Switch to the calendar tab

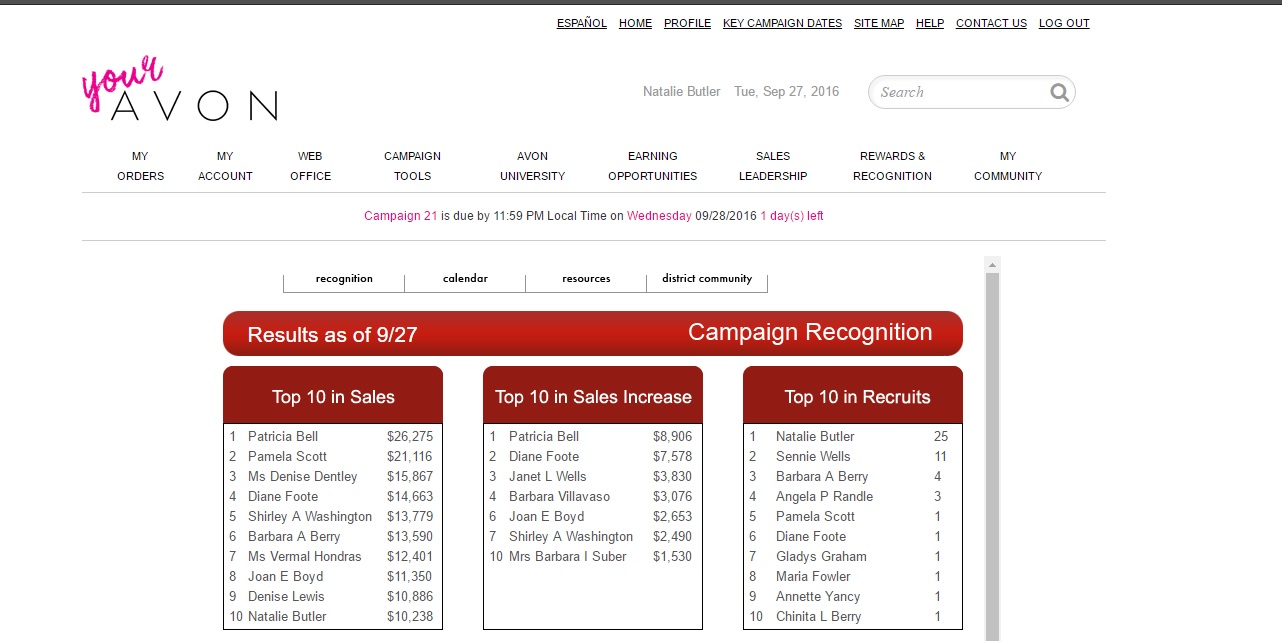465,279
